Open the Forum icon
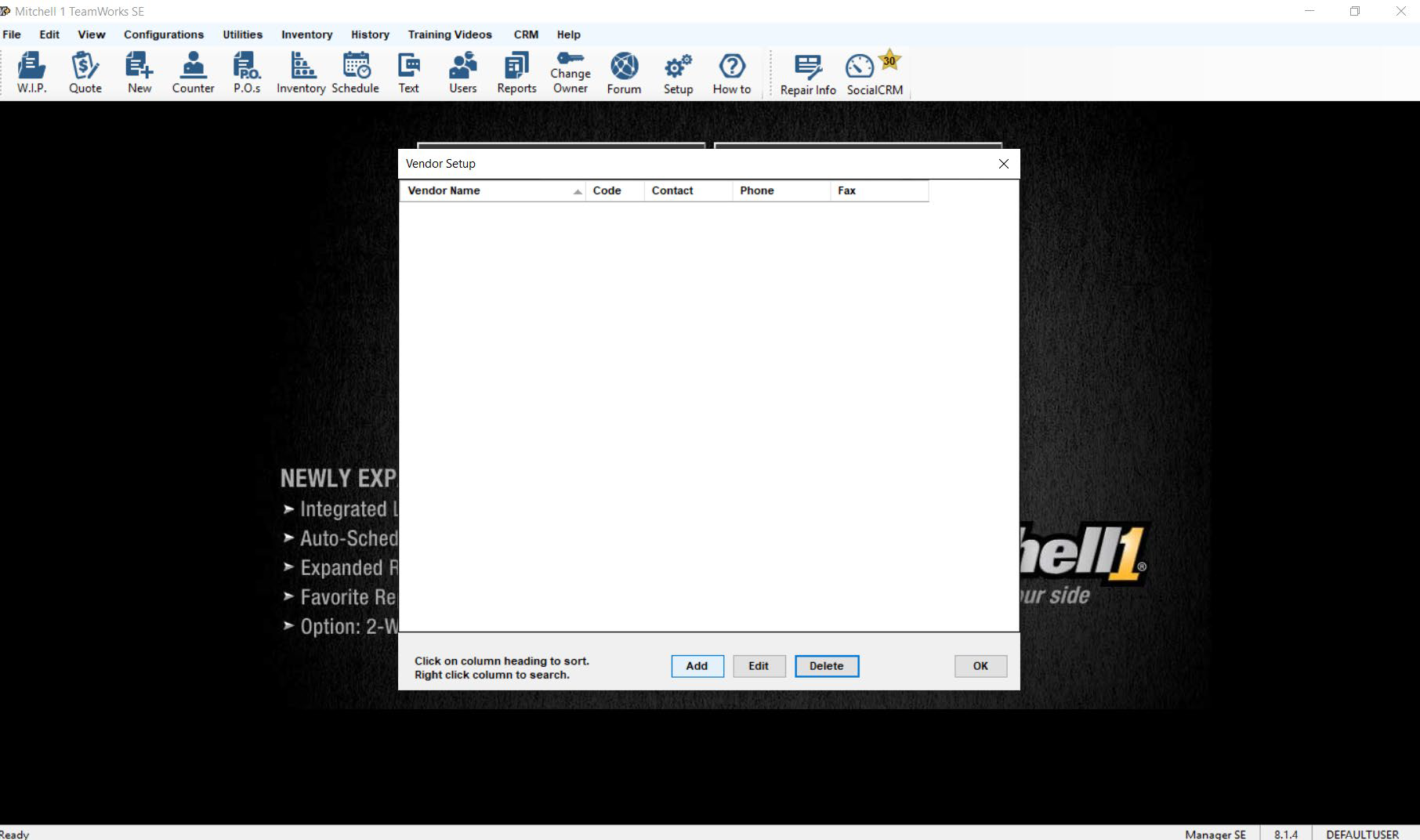Image resolution: width=1420 pixels, height=840 pixels. (624, 72)
